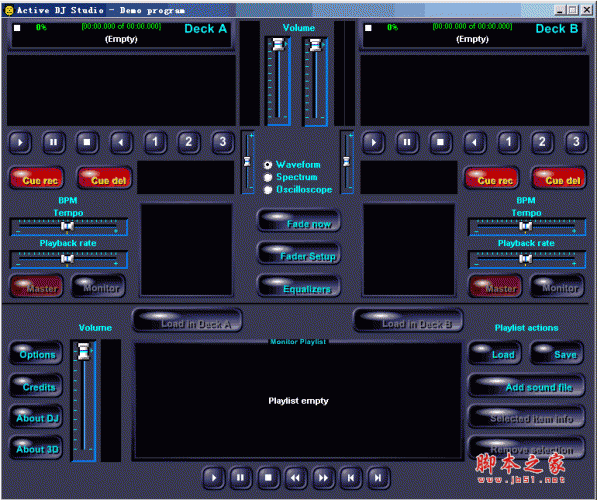Click the empty Monitor Playlist area
597x500 pixels.
[298, 401]
